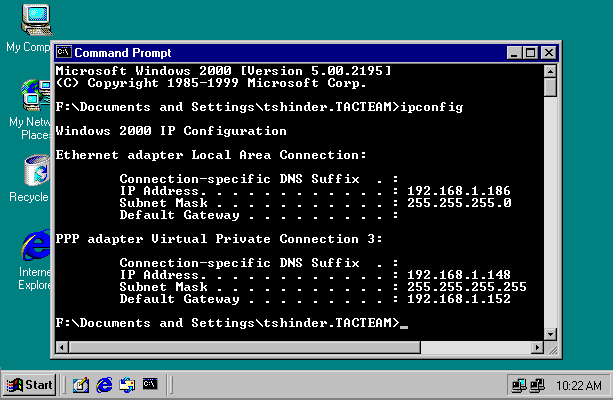613x400 pixels.
Task: Minimize the Command Prompt window
Action: (x=514, y=52)
